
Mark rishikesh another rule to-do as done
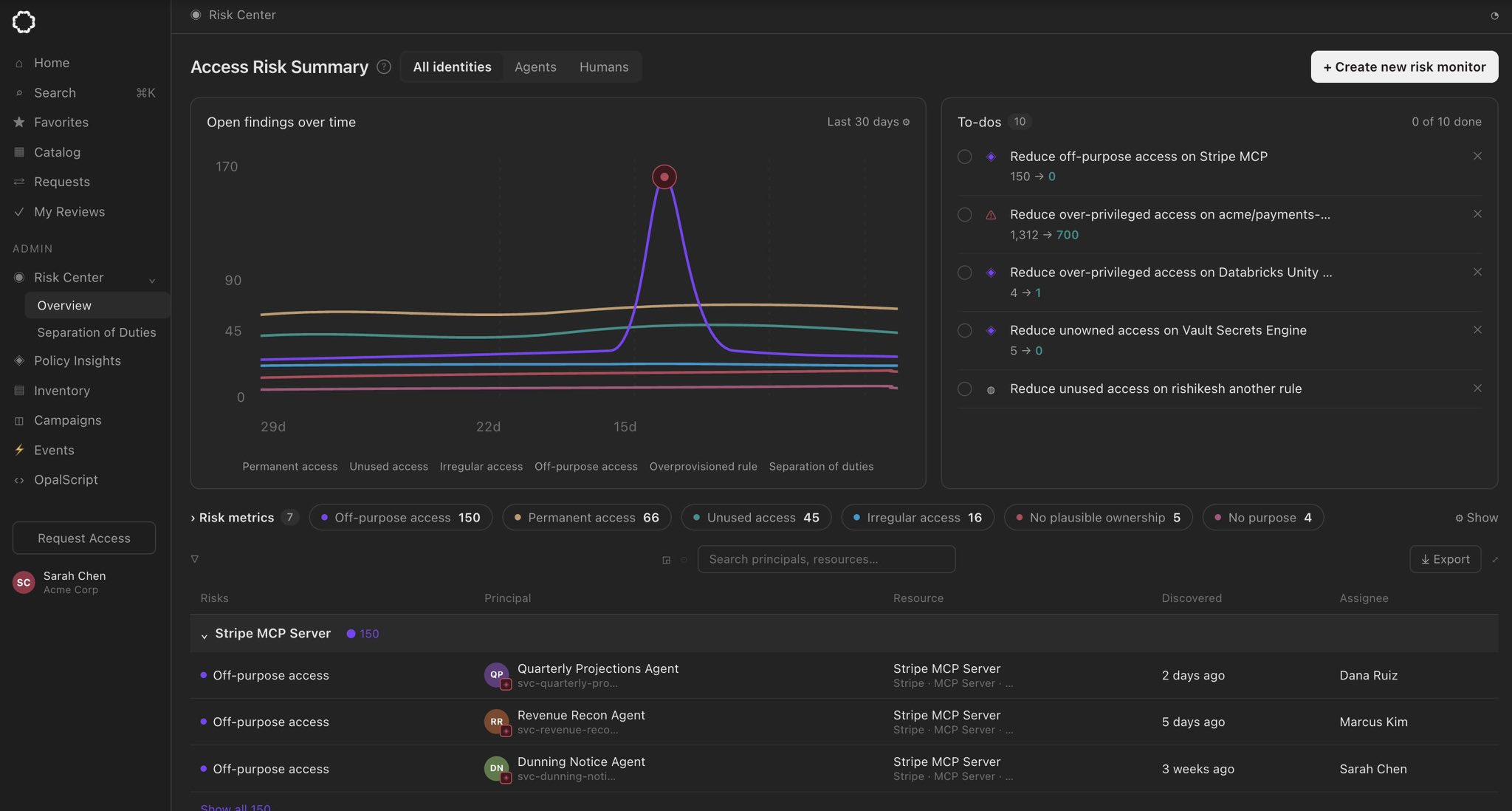click(x=964, y=389)
